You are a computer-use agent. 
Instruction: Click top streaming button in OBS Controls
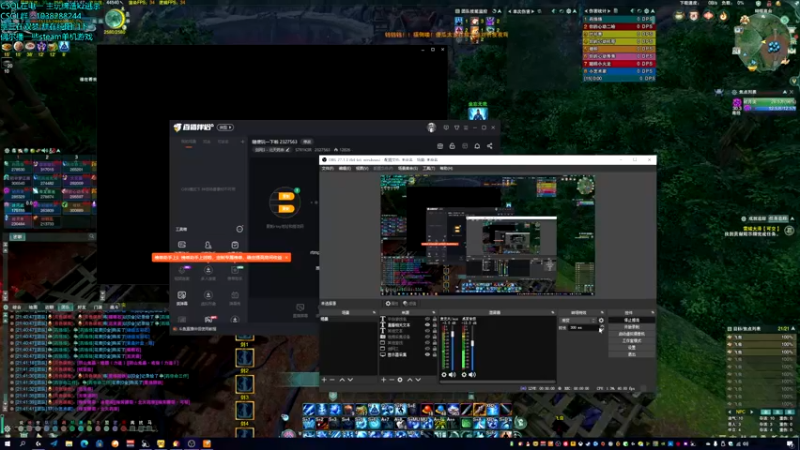coord(632,320)
